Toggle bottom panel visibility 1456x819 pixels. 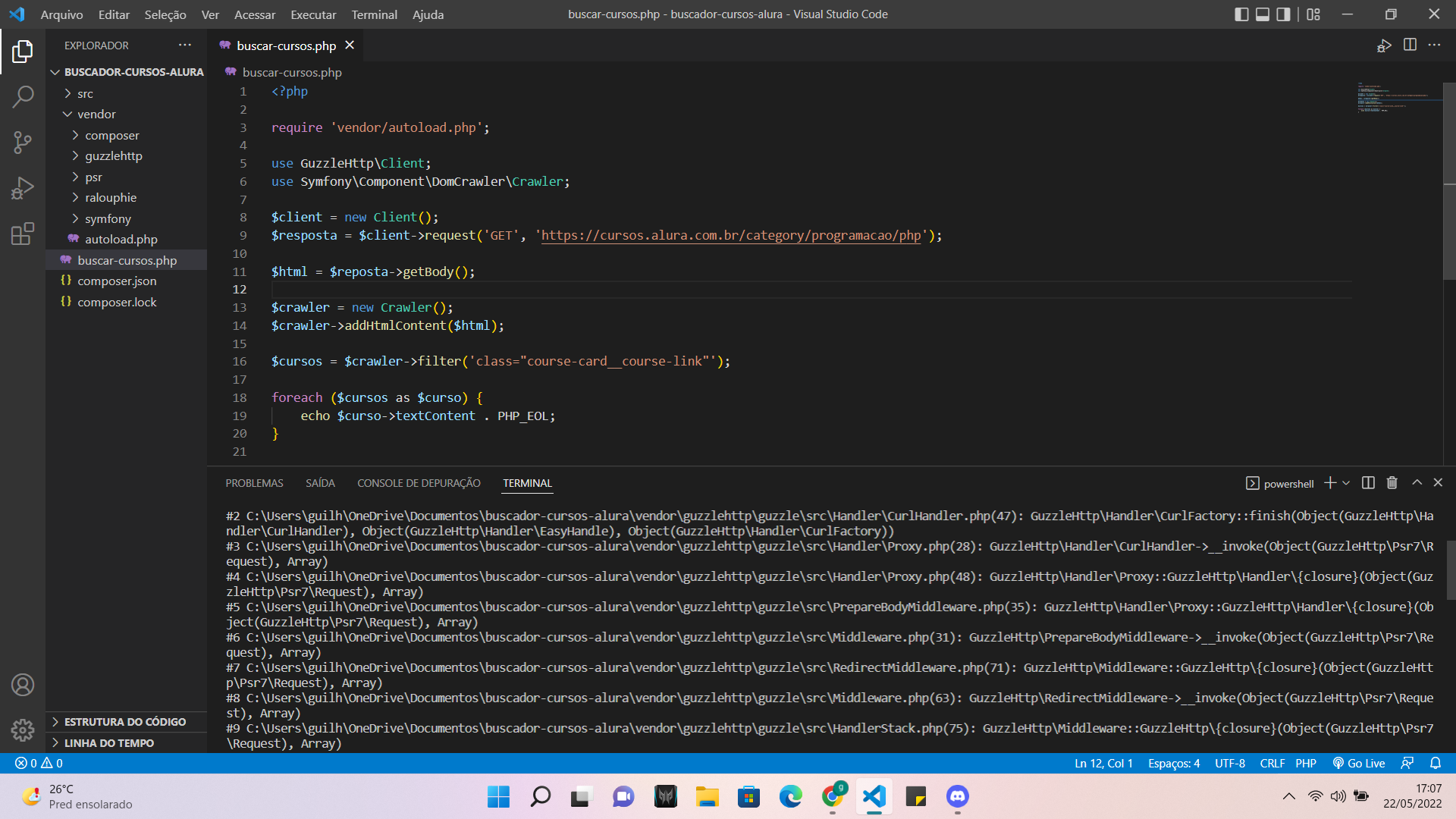[1263, 14]
